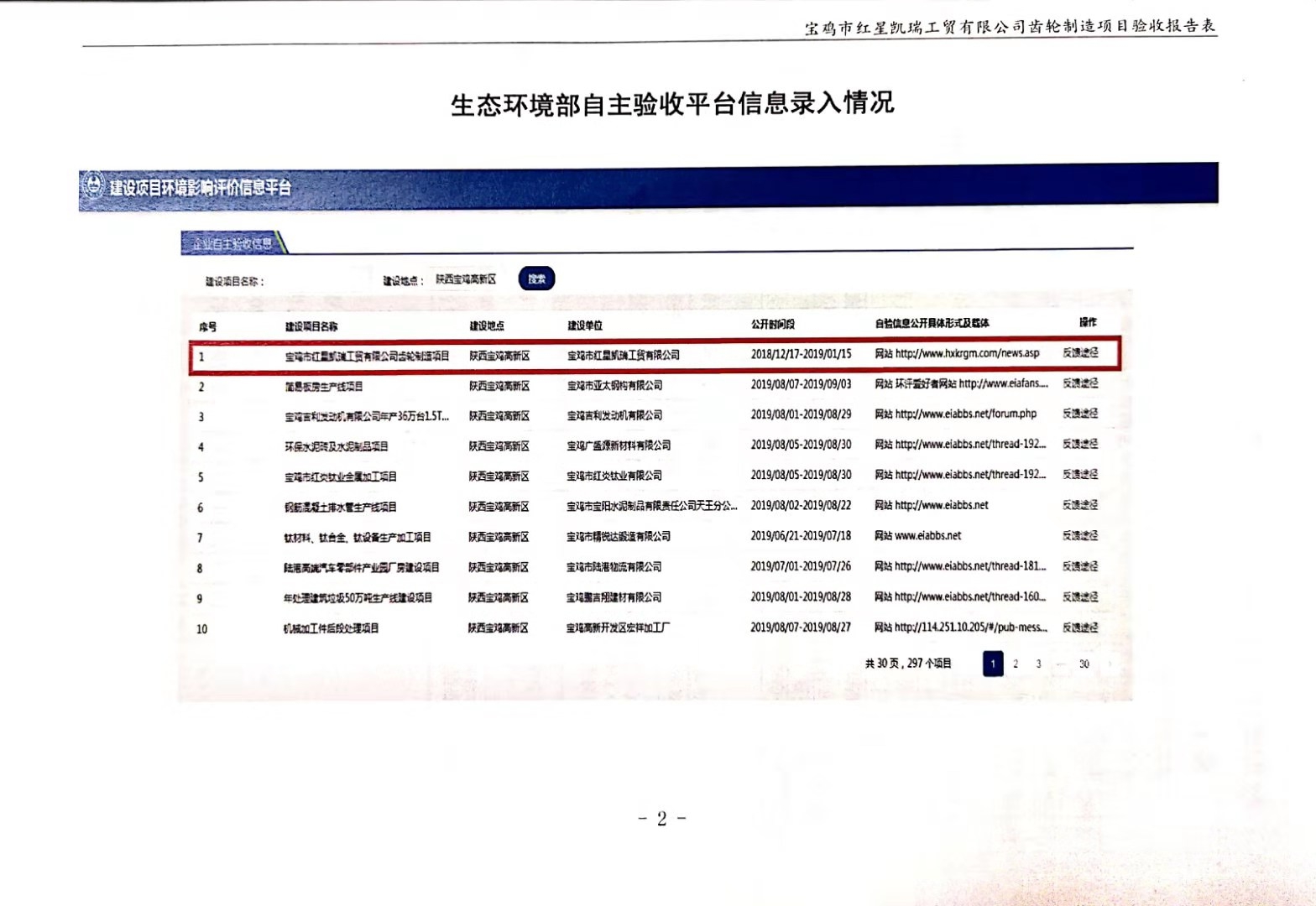Click 反馈途径 for row 9
This screenshot has width=1316, height=906.
pos(1080,596)
